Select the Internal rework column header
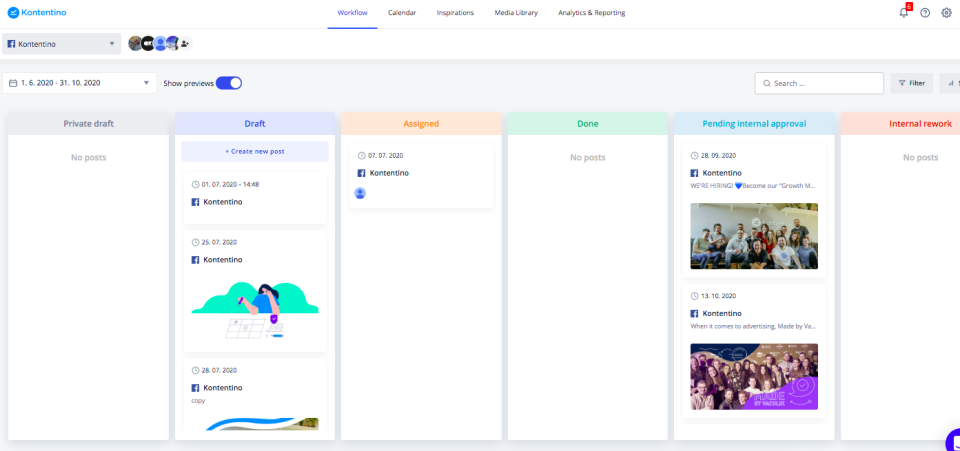Image resolution: width=960 pixels, height=451 pixels. coord(901,124)
